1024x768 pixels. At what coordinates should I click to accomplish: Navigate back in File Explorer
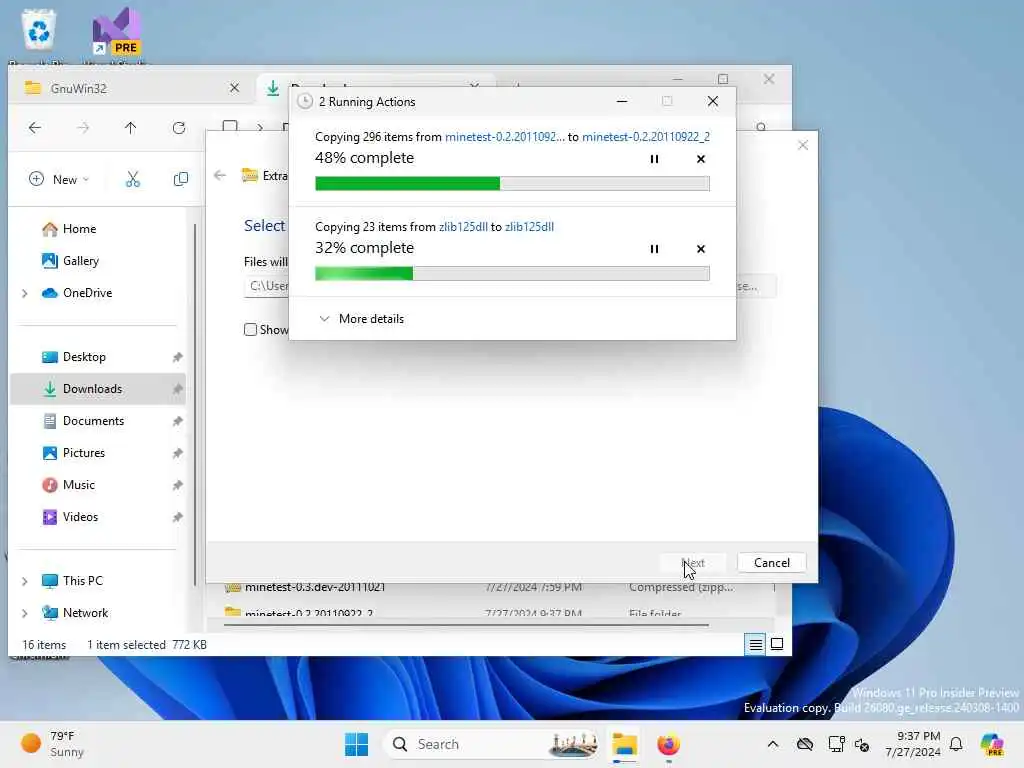click(x=35, y=128)
